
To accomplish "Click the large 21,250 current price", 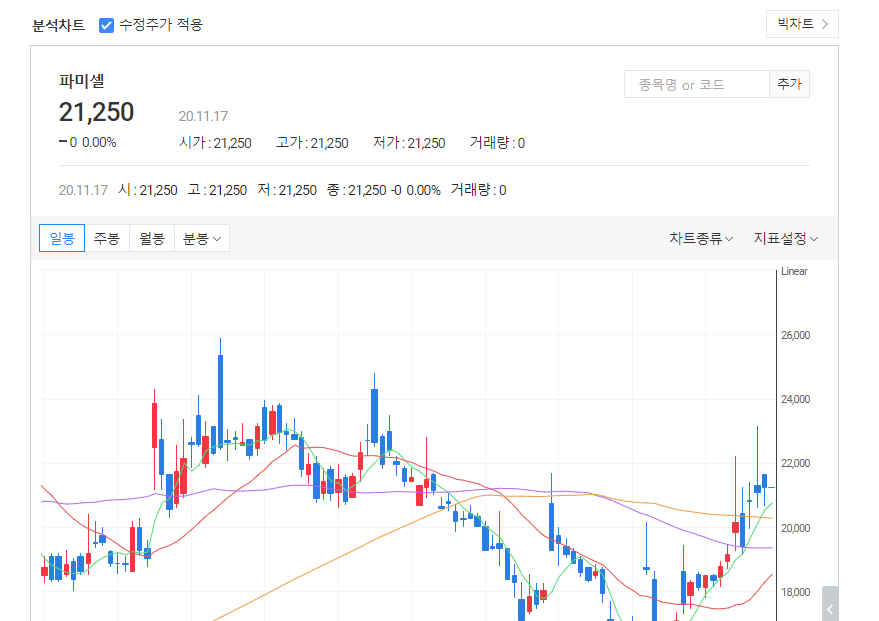I will coord(96,112).
